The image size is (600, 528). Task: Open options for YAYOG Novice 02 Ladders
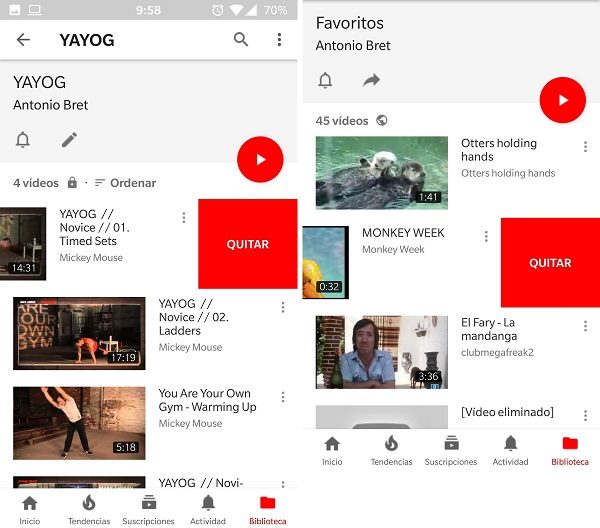(283, 308)
